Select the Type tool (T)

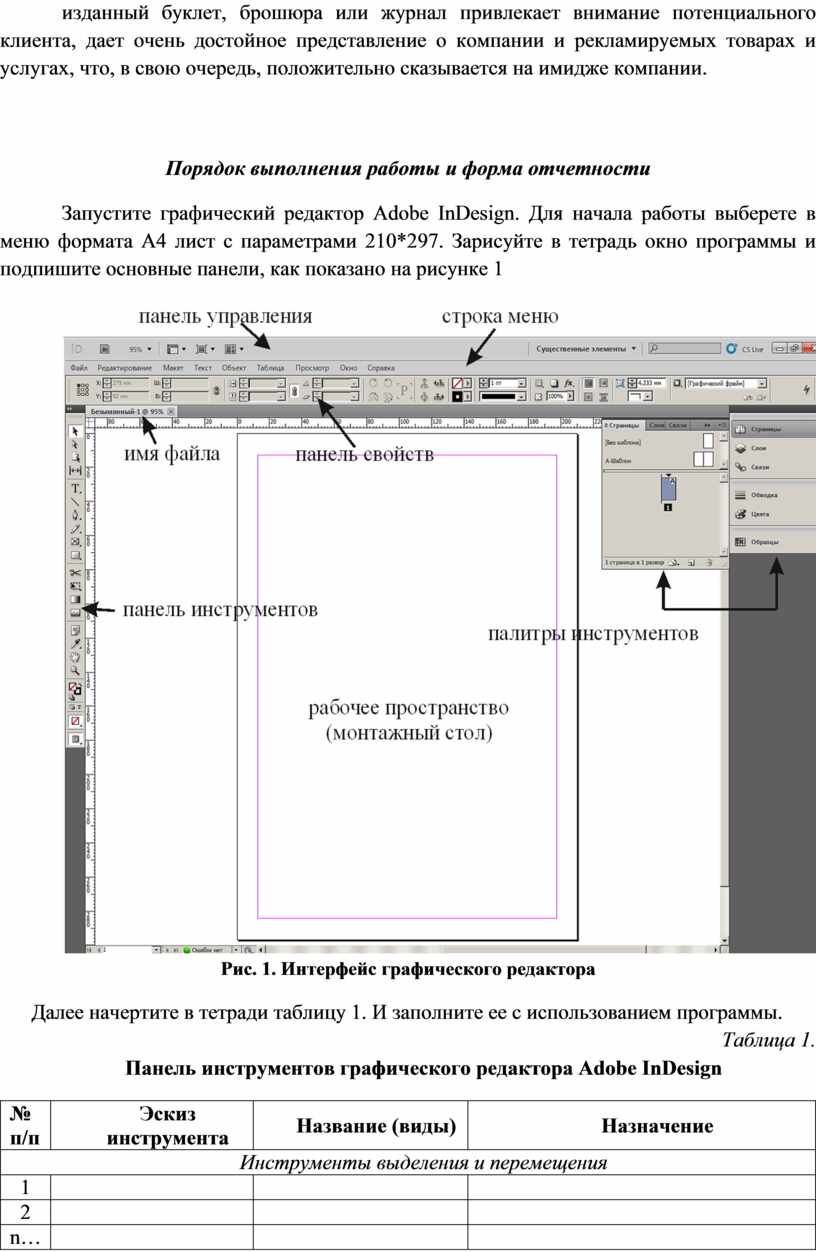[x=75, y=489]
